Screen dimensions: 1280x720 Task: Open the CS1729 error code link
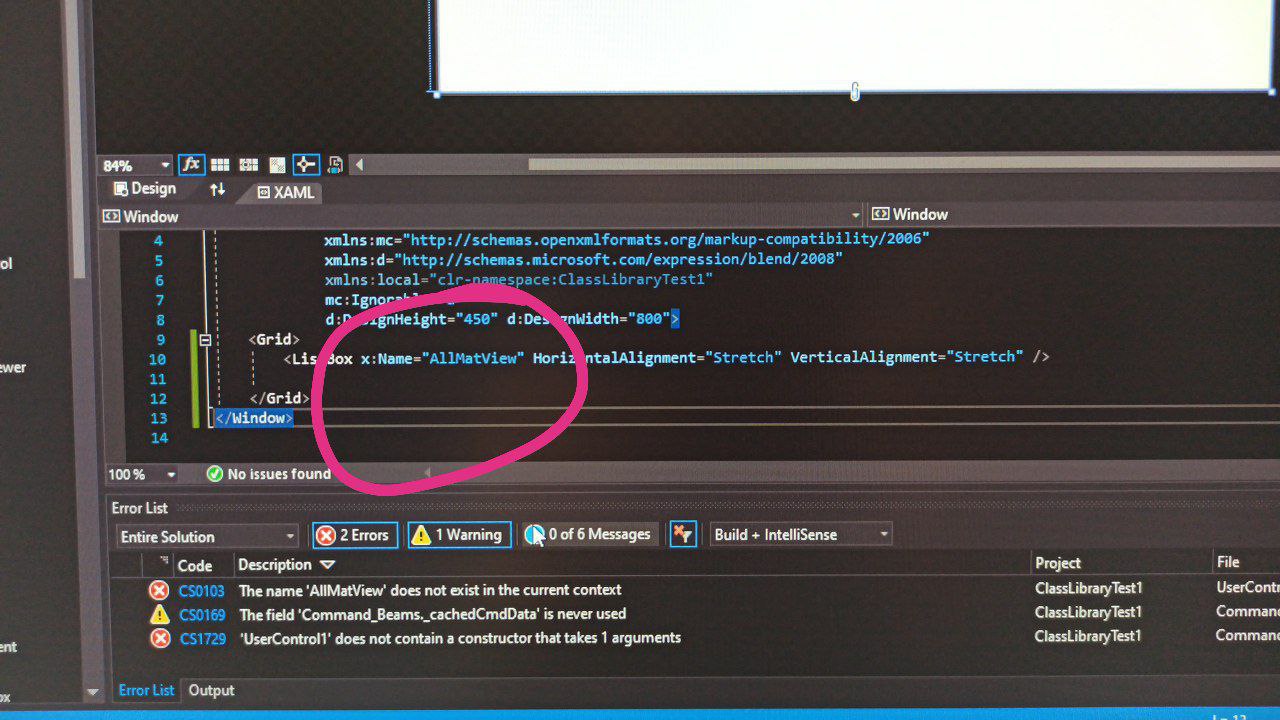202,639
